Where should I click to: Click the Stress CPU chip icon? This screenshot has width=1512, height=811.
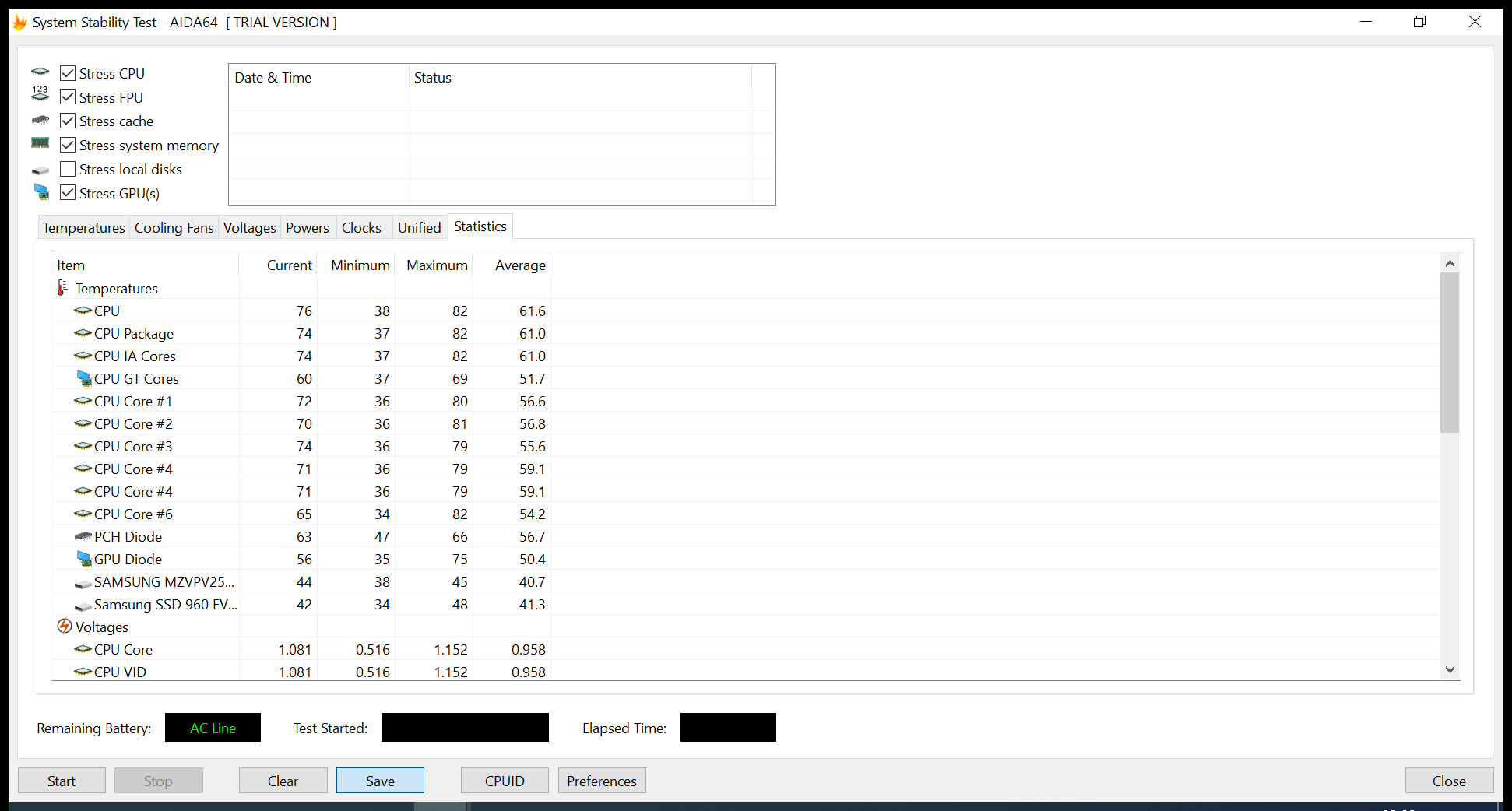pos(40,72)
